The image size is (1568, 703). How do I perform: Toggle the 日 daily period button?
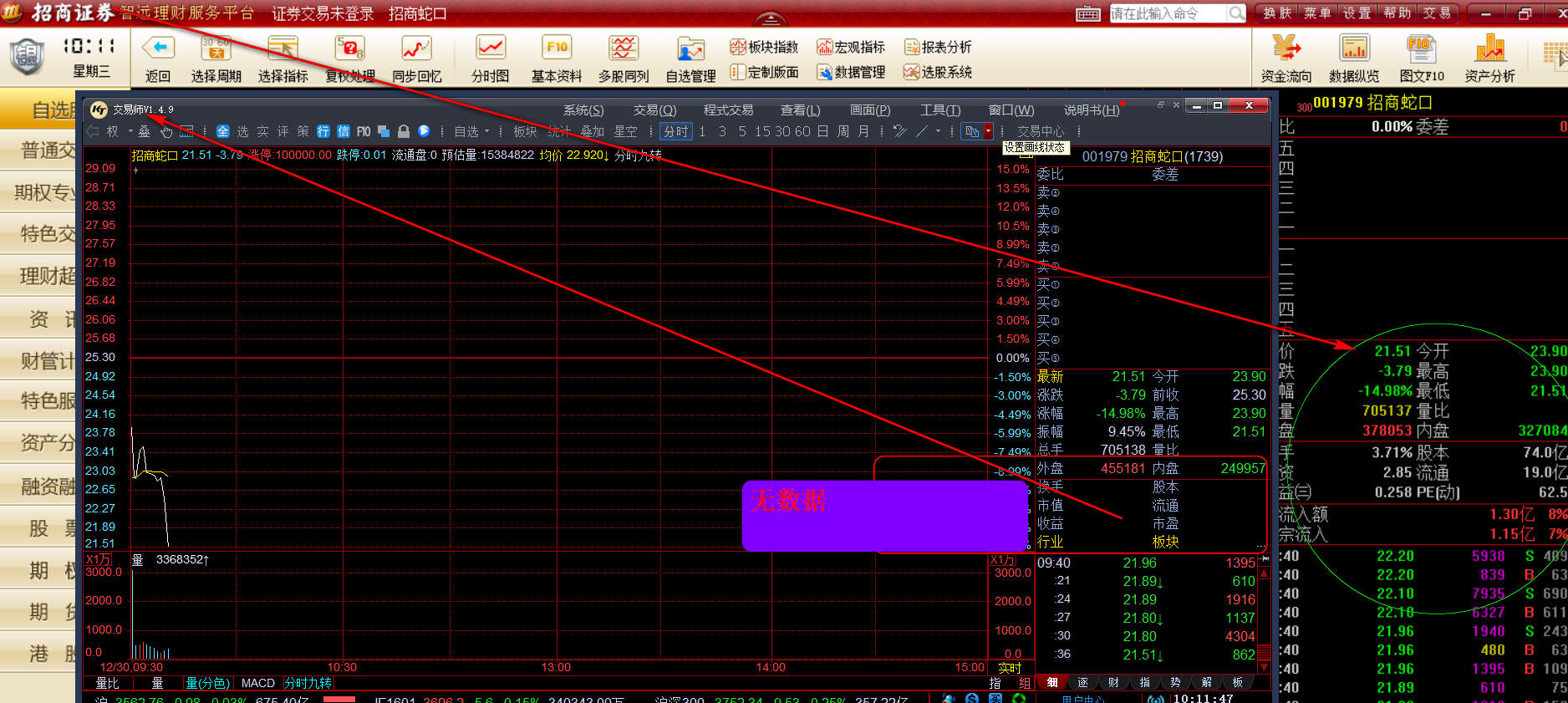point(822,131)
